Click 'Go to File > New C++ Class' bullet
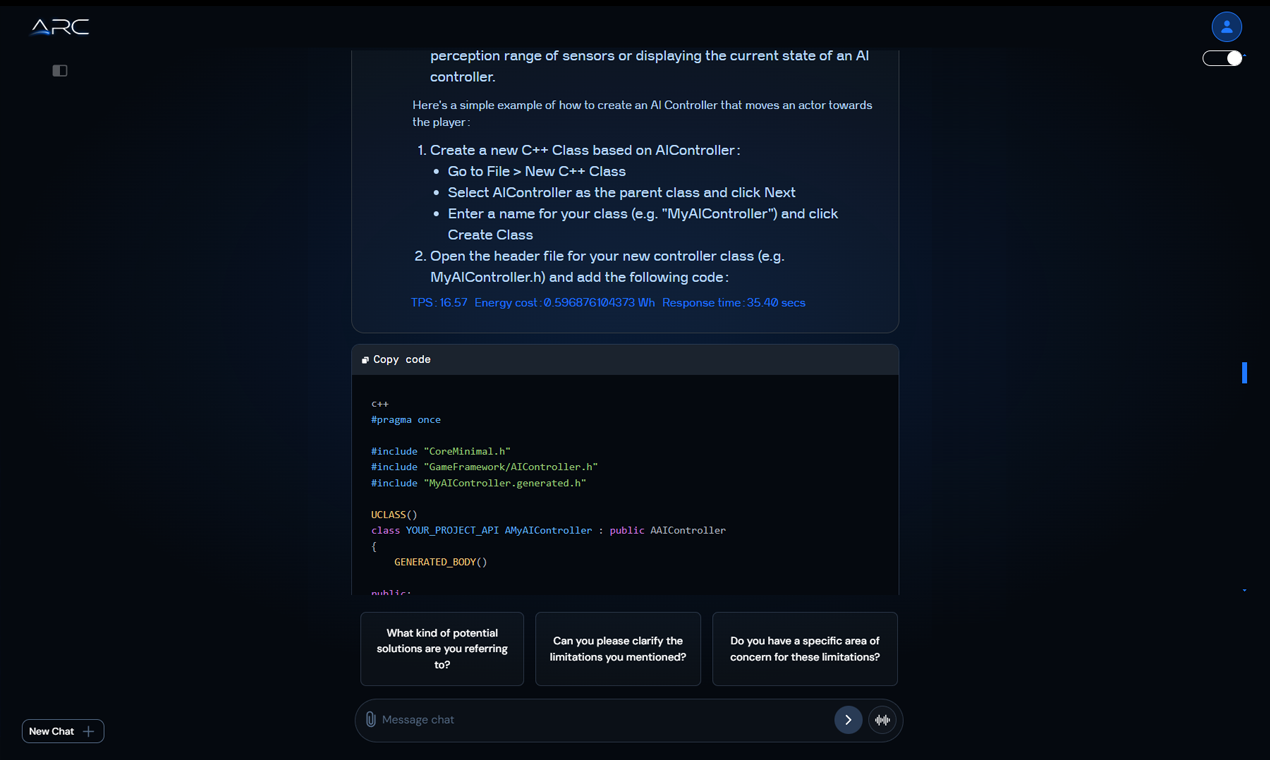This screenshot has width=1270, height=760. pos(537,171)
